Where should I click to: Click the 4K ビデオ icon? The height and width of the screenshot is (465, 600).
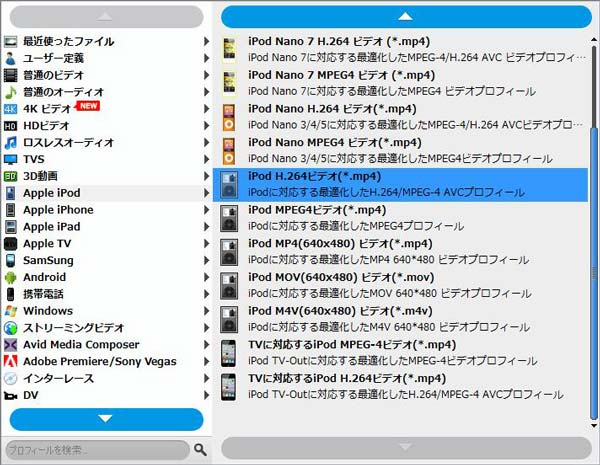pyautogui.click(x=10, y=109)
